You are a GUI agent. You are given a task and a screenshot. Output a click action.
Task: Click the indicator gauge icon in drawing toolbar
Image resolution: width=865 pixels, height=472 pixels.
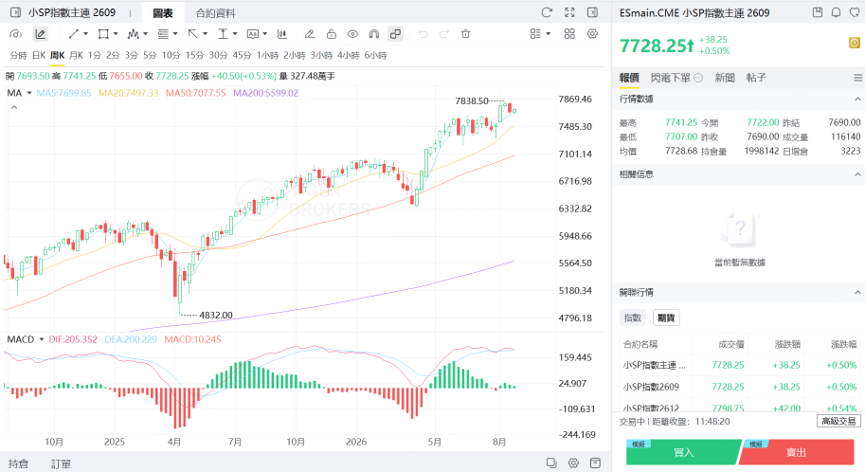16,34
